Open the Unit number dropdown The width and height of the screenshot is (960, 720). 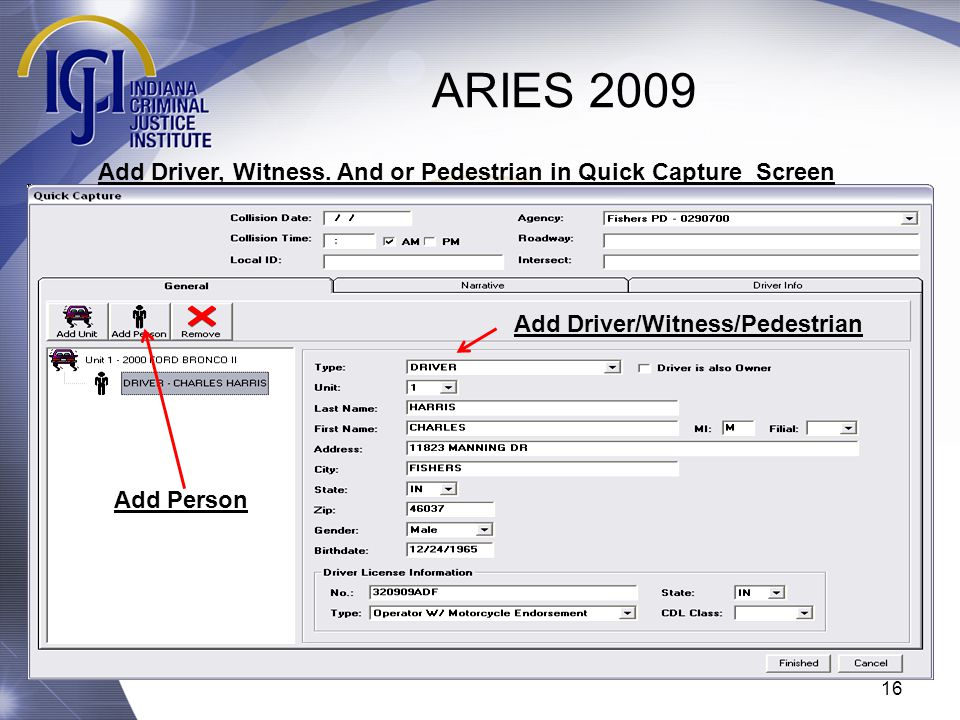point(449,388)
